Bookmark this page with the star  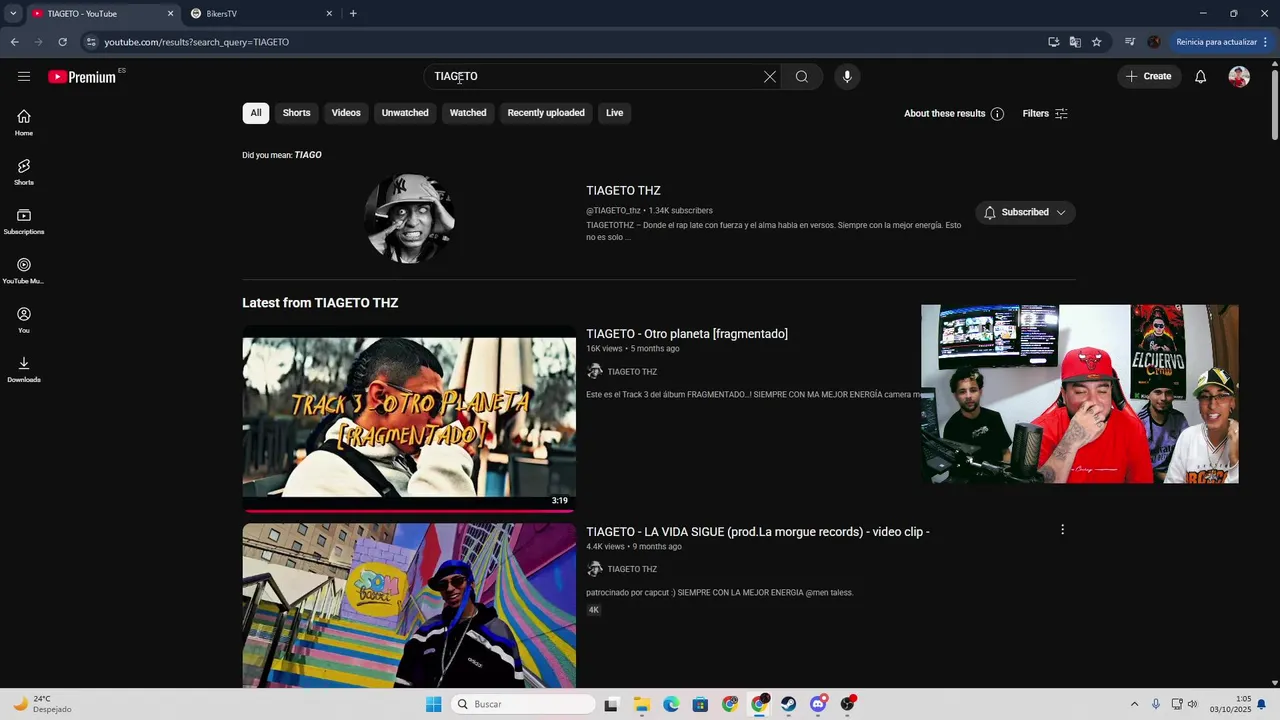(1097, 42)
